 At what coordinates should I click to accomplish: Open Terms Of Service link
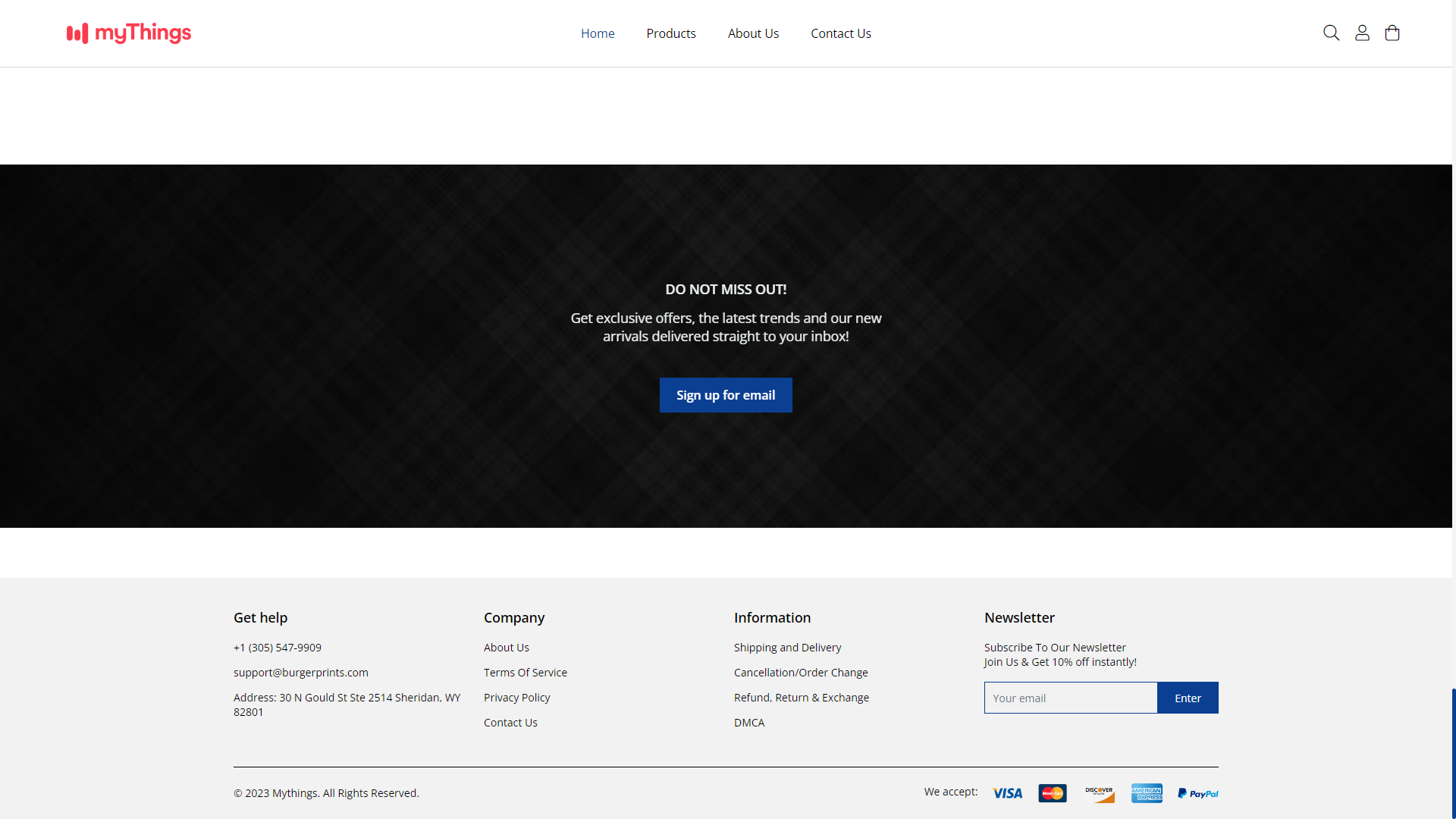[x=526, y=673]
